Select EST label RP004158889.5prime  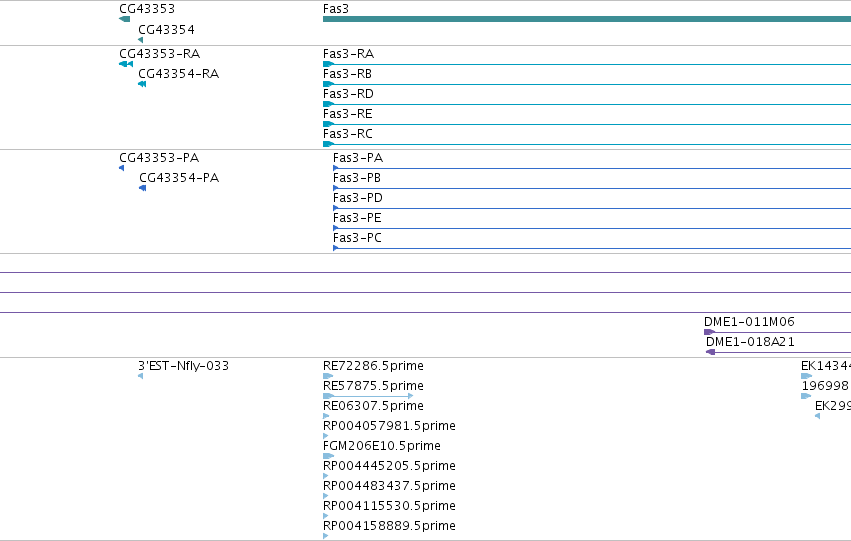tap(389, 526)
